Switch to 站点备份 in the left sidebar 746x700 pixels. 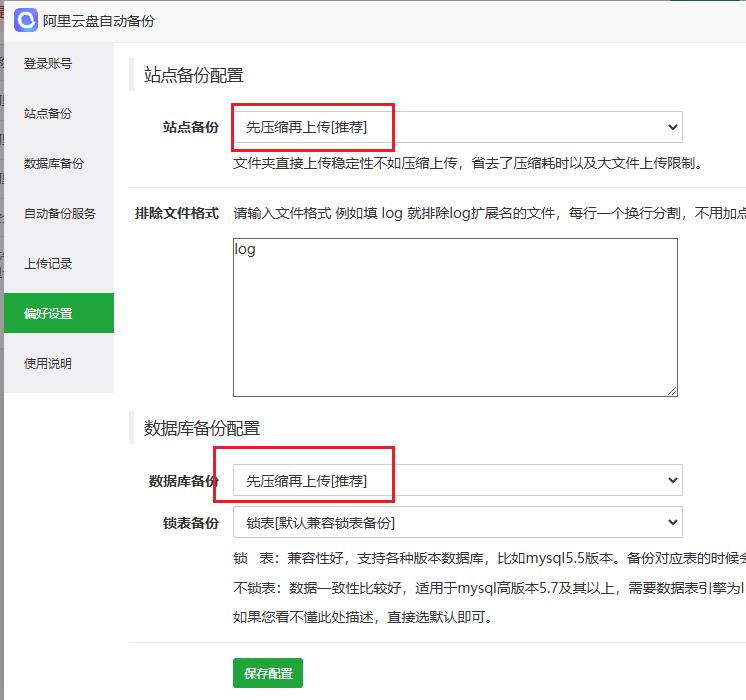point(48,114)
